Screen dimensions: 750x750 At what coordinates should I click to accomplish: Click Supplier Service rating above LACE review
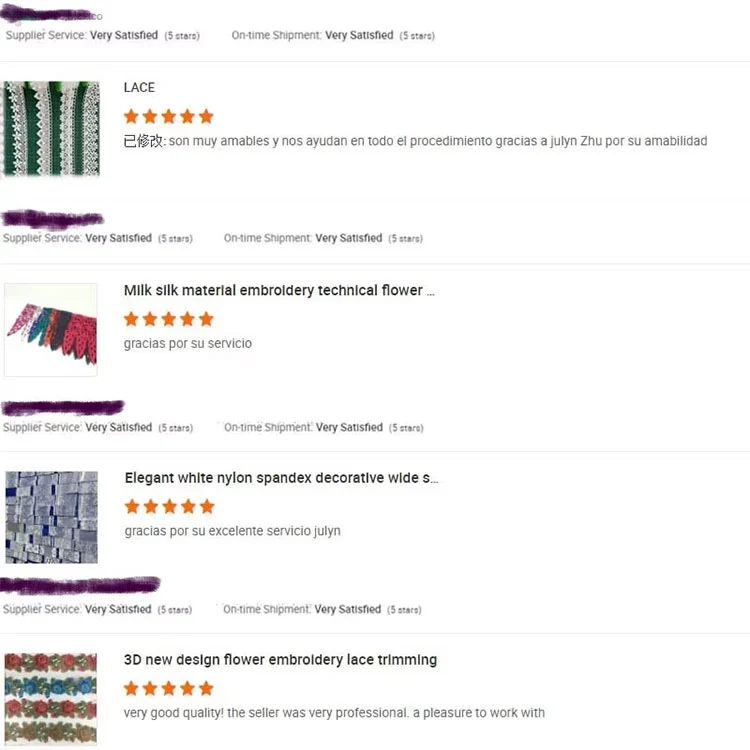(x=102, y=35)
